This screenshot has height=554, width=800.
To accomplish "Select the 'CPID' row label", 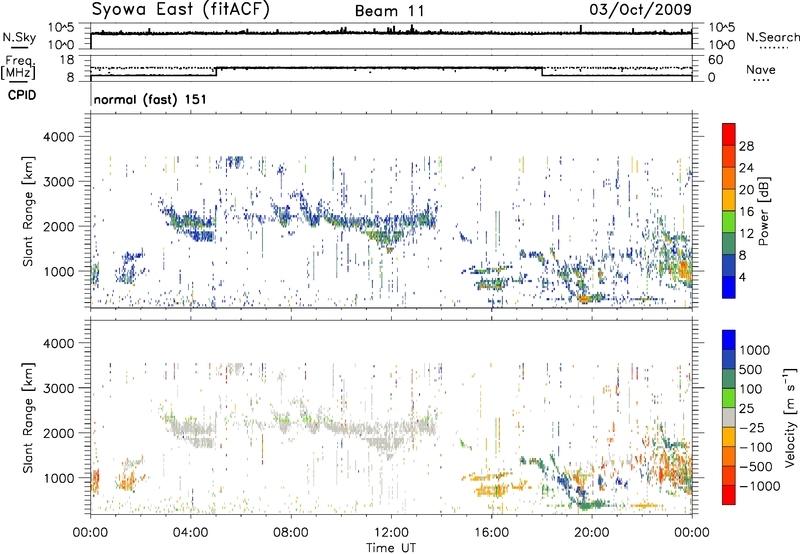I will coord(22,95).
